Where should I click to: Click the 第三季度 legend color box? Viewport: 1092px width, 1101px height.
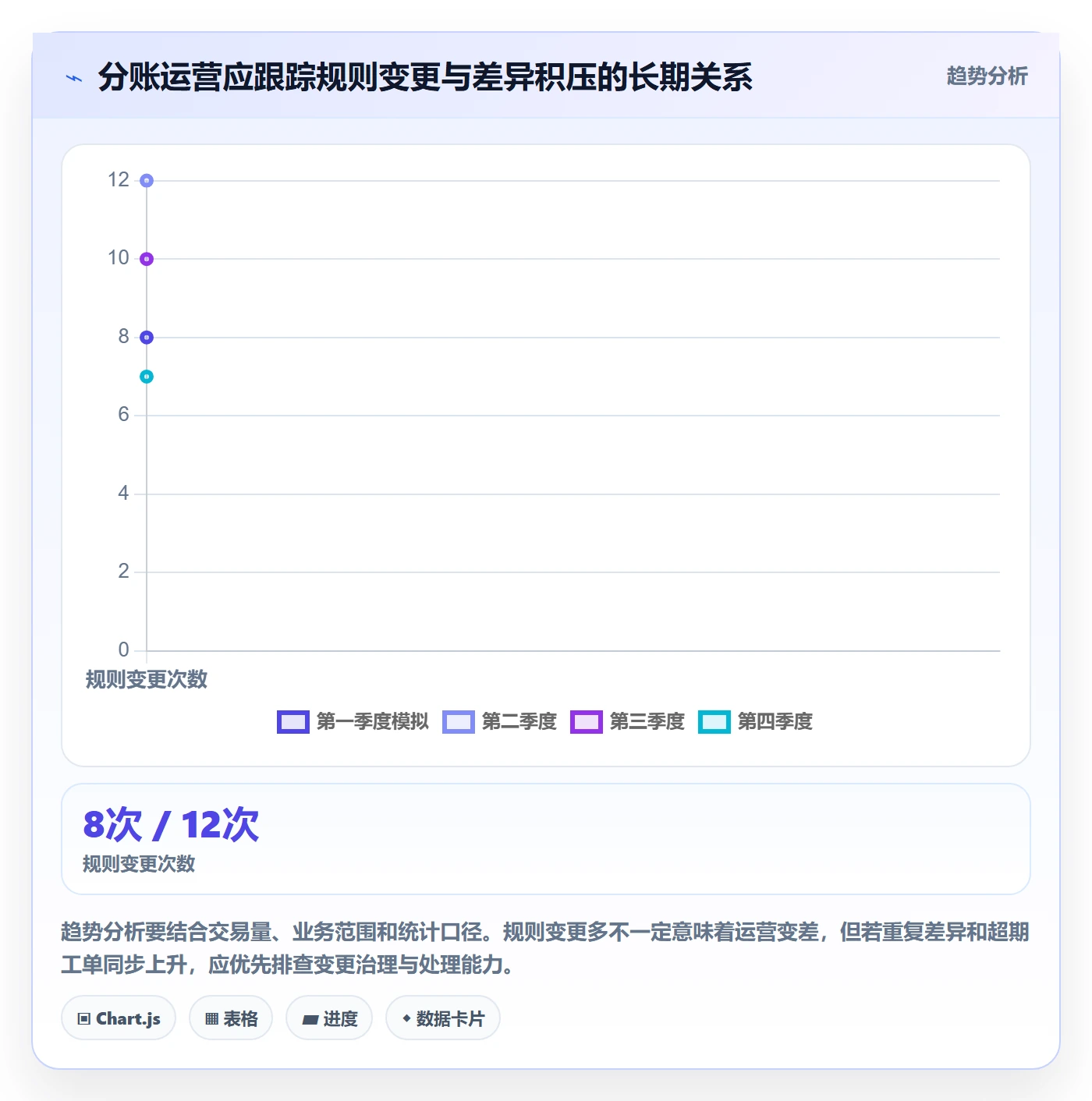tap(587, 722)
